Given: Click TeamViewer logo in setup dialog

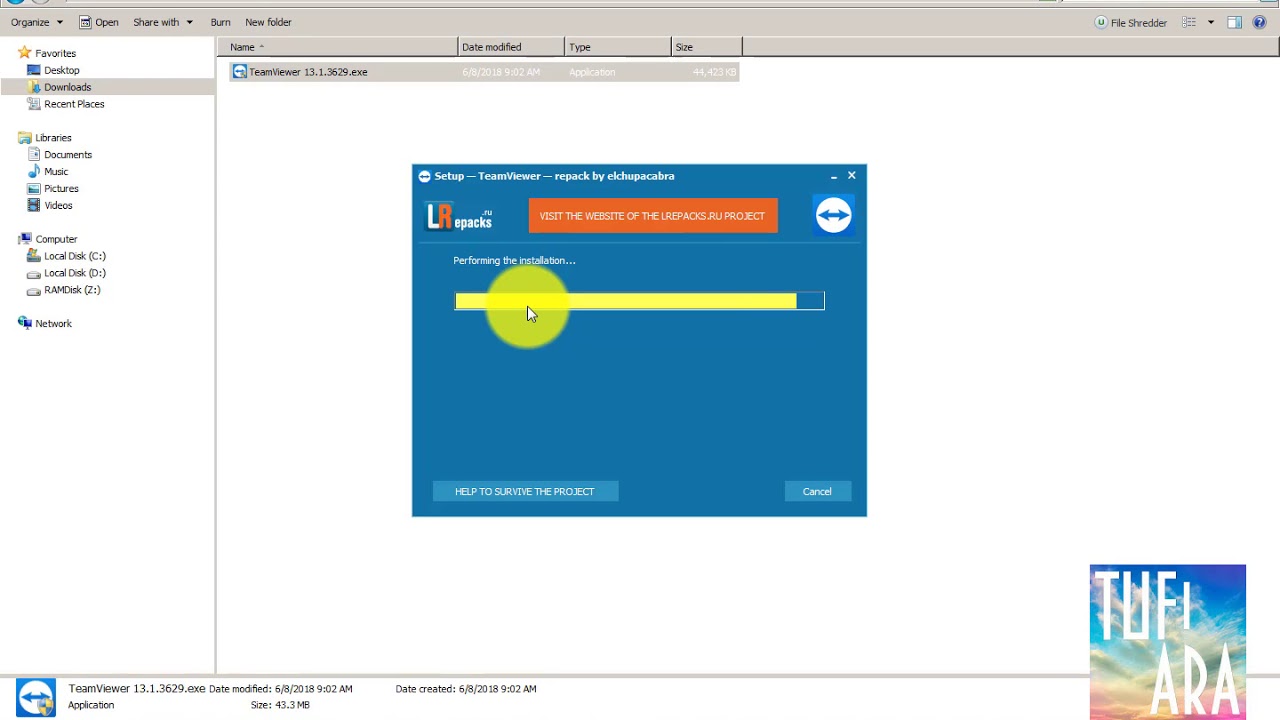Looking at the screenshot, I should pyautogui.click(x=832, y=215).
